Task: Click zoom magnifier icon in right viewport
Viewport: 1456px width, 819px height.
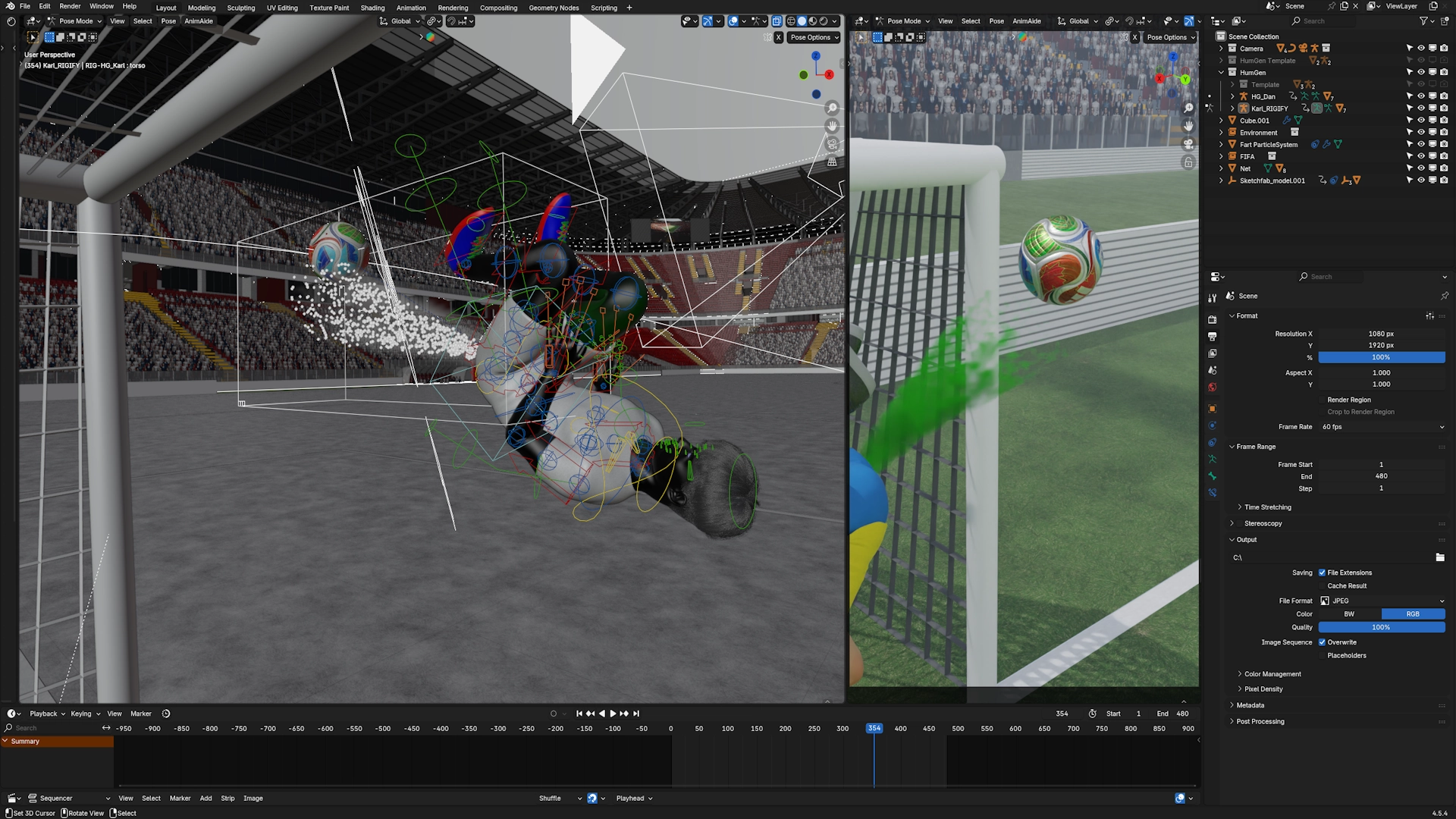Action: (x=1188, y=108)
